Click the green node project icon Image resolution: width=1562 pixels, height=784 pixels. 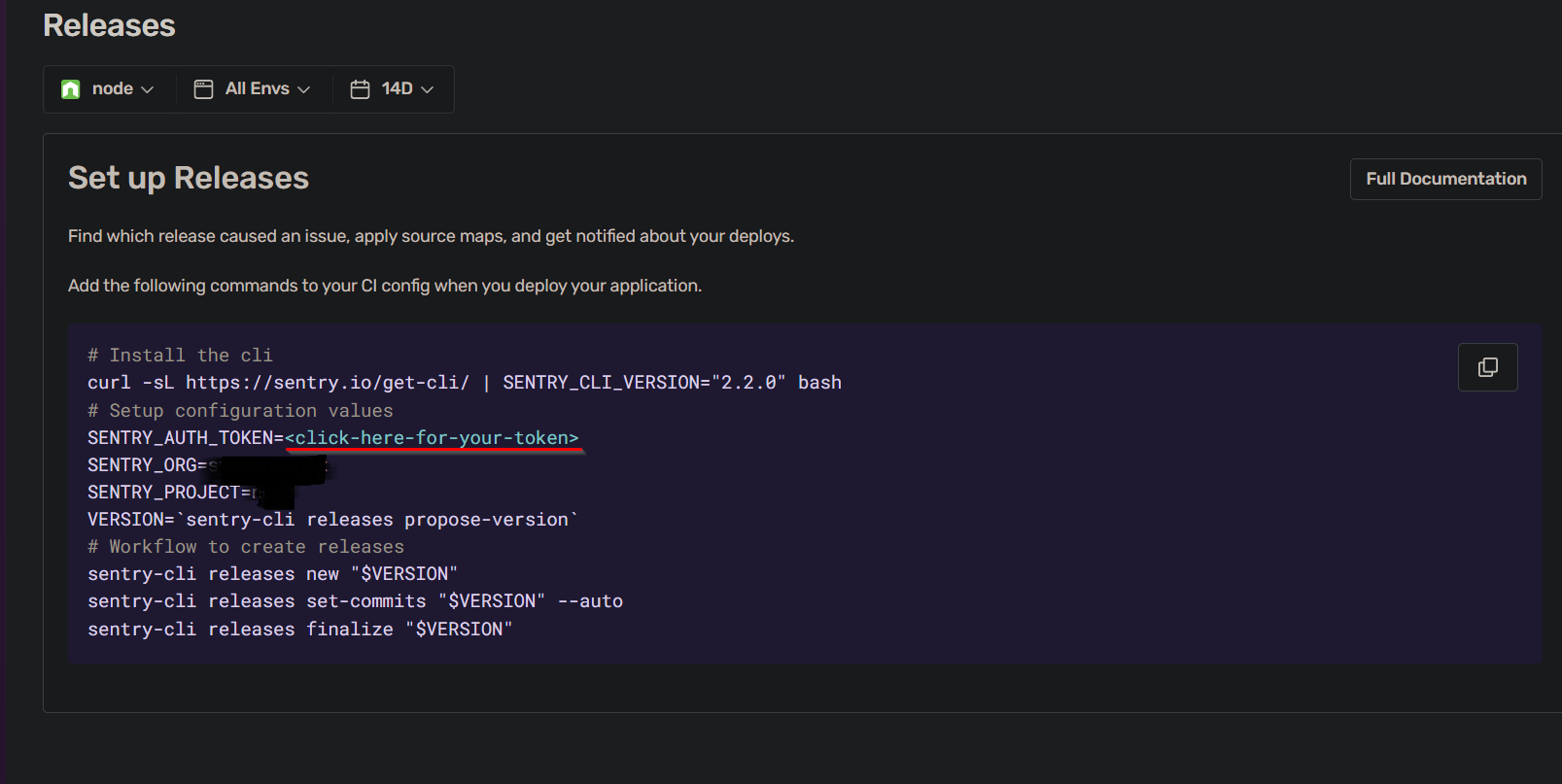click(x=71, y=89)
